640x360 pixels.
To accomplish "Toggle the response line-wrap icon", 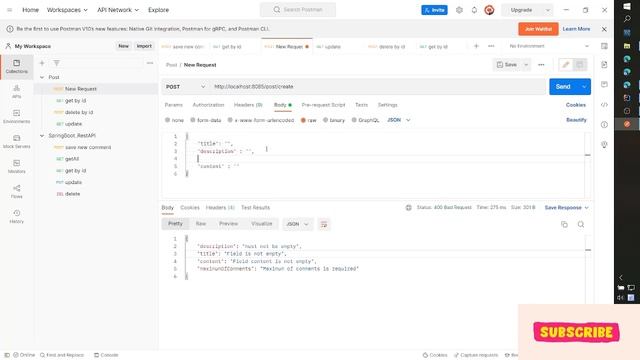I will (x=324, y=224).
